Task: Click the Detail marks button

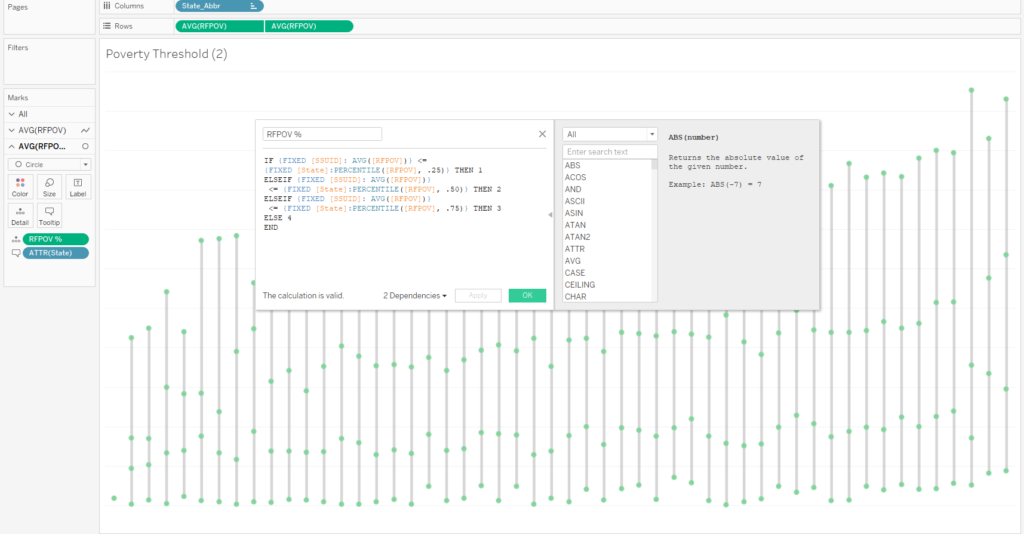Action: tap(20, 215)
